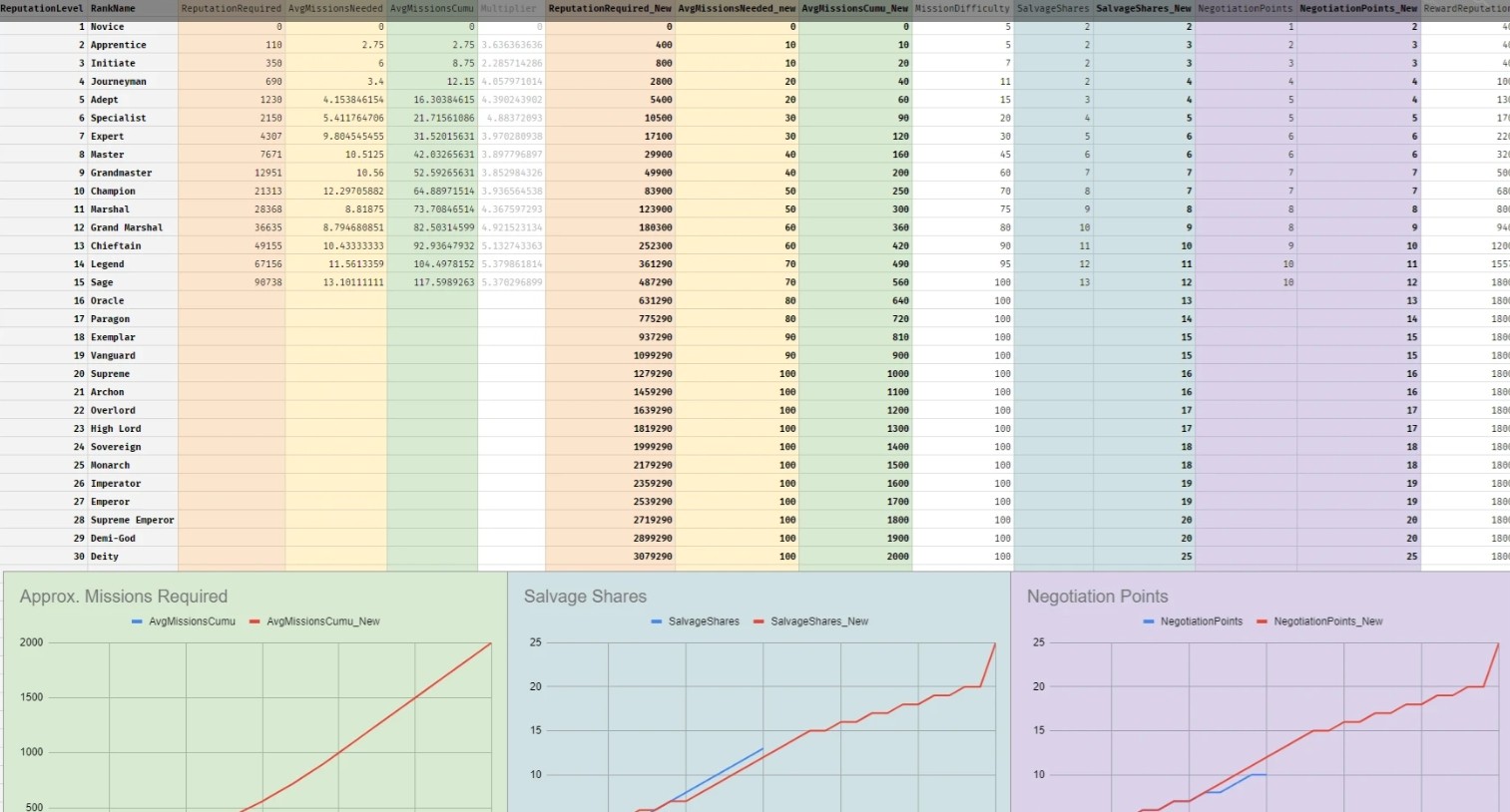
Task: Click the ReputationRequired column header
Action: 232,8
